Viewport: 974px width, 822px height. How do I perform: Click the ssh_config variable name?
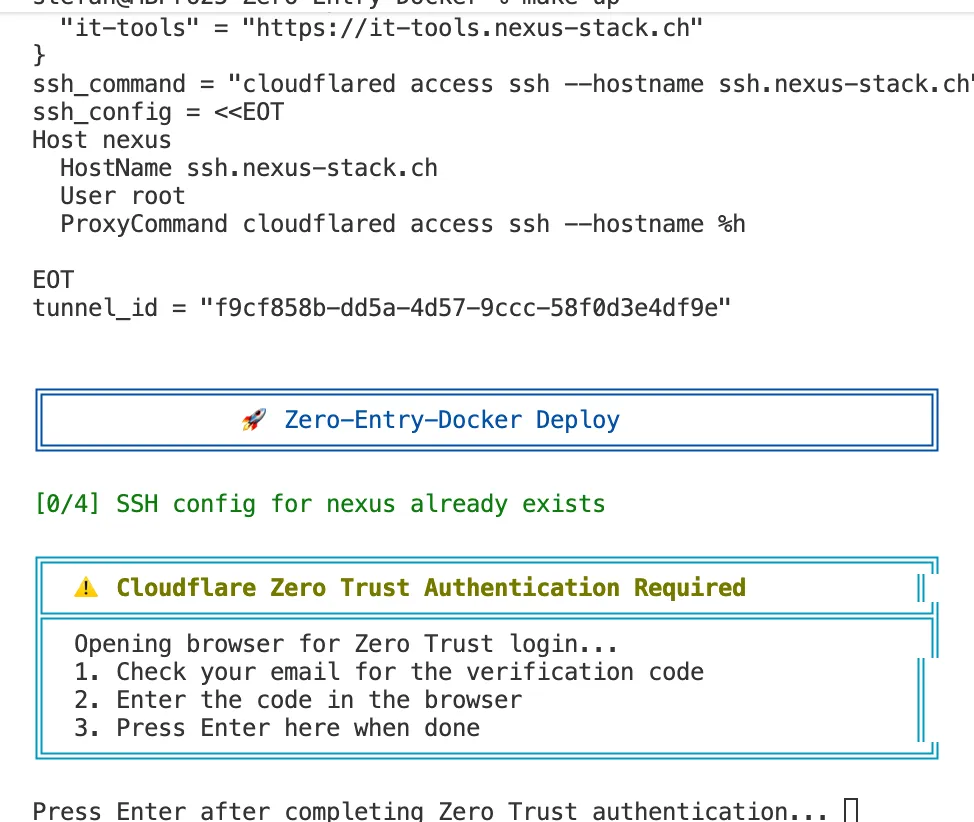click(x=102, y=112)
